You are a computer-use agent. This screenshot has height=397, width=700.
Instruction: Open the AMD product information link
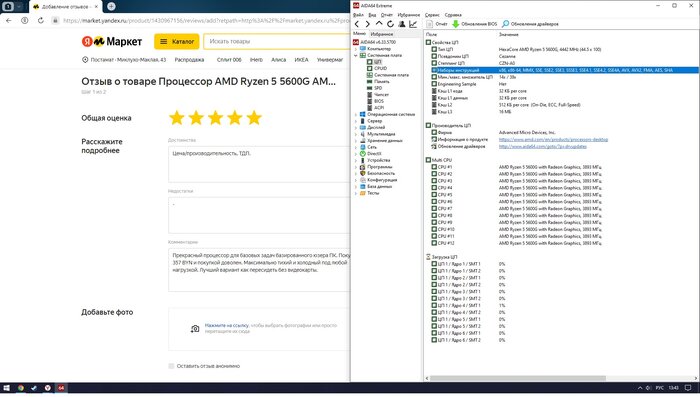click(553, 139)
